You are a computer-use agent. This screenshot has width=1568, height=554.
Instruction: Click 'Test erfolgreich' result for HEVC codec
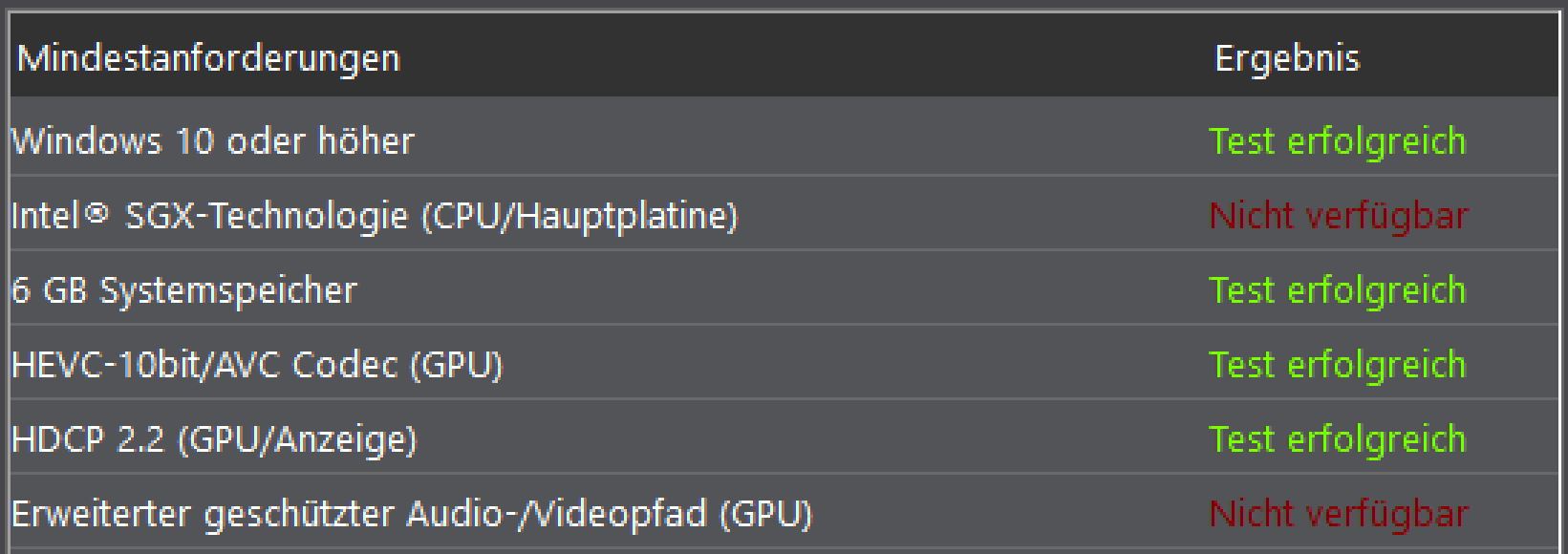[x=1338, y=365]
